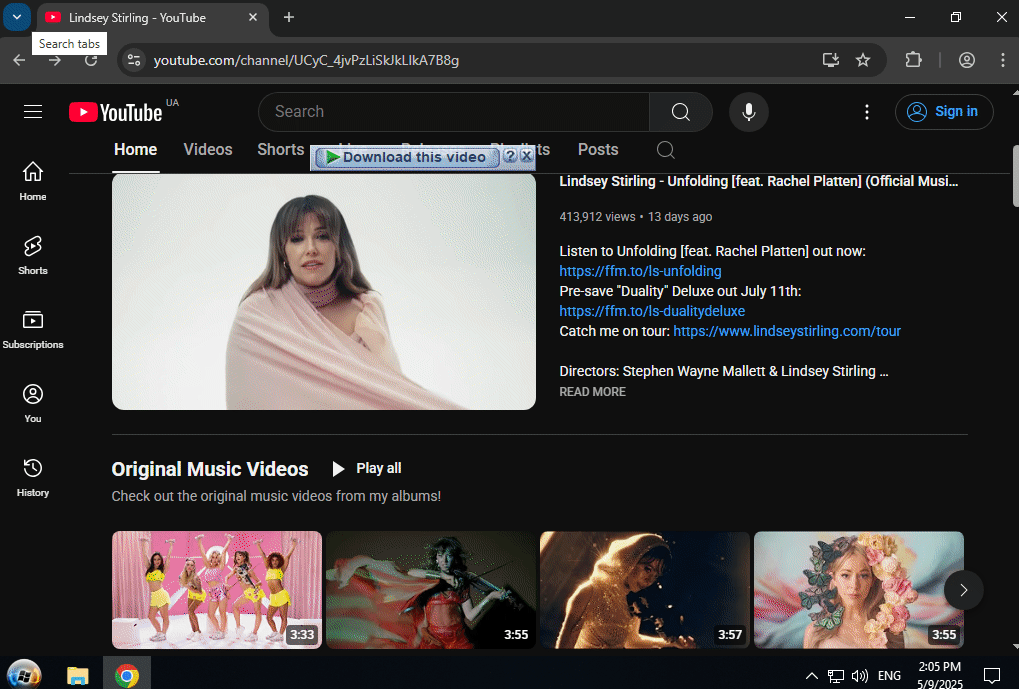Open the 3:33 pink dancers video thumbnail

tap(217, 590)
